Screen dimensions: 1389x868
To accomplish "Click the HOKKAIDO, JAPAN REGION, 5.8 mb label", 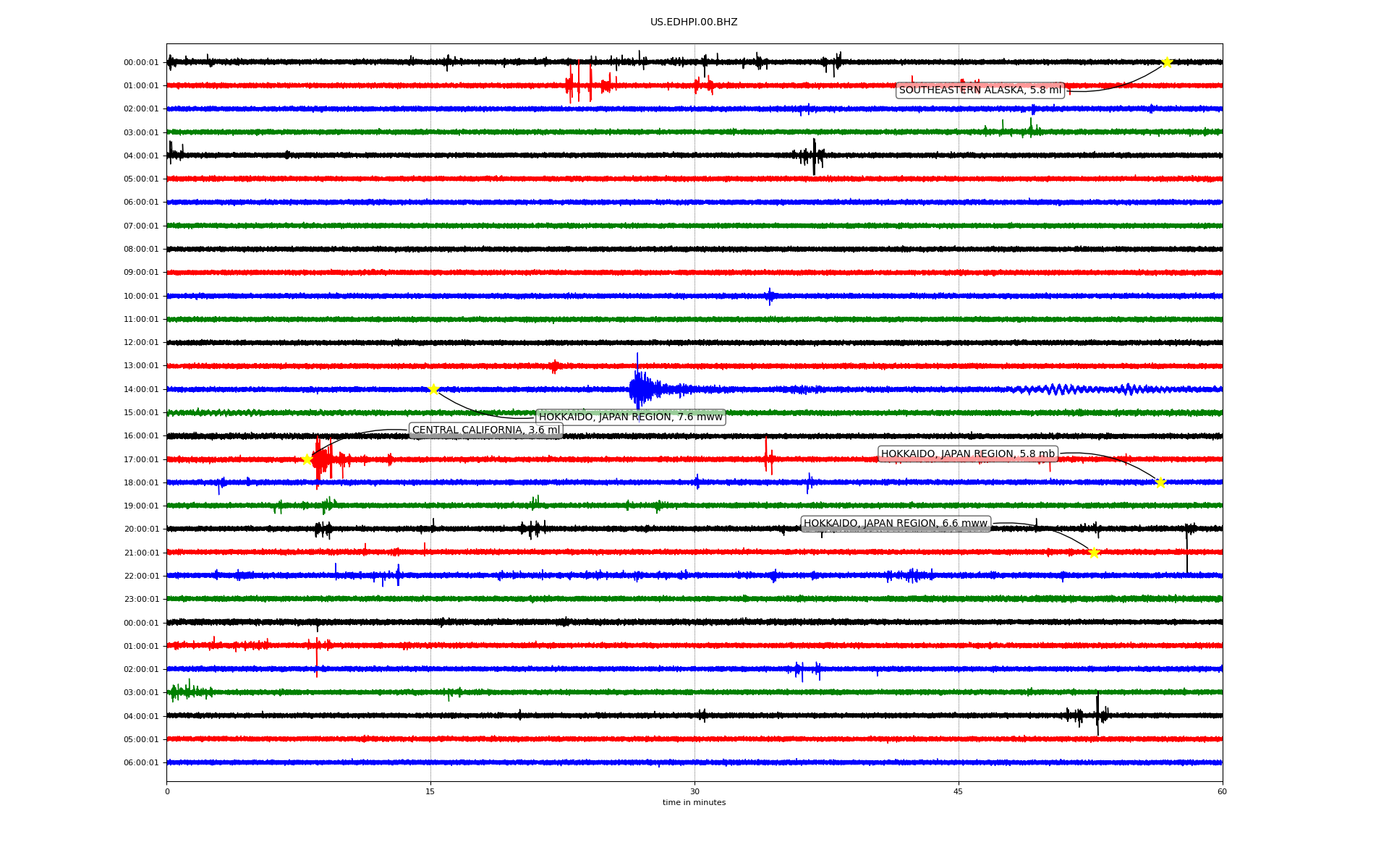I will (967, 454).
